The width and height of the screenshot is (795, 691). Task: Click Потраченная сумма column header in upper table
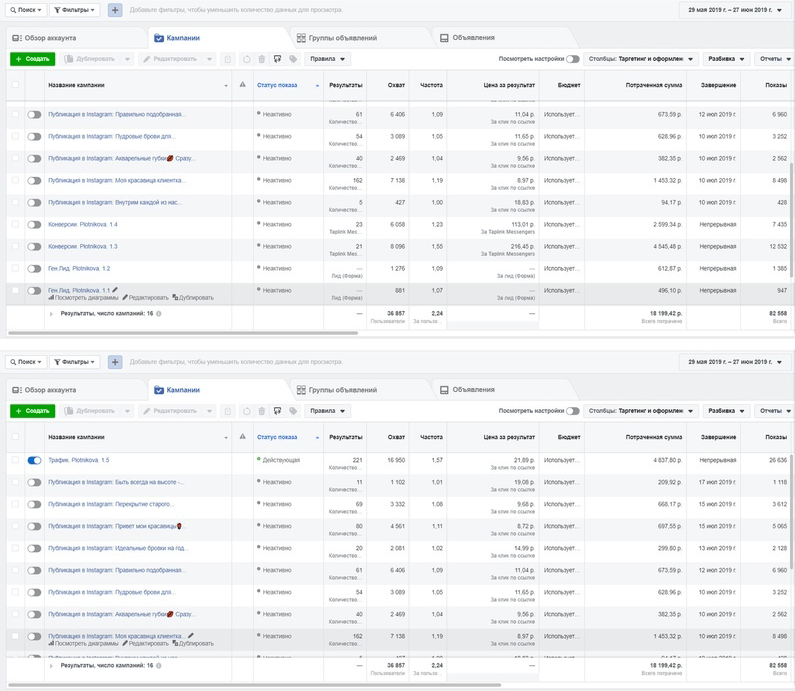tap(654, 85)
